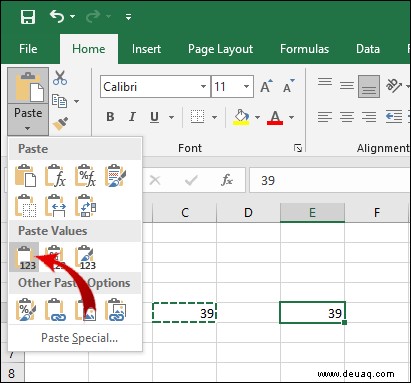Click the large Paste clipboard button
411x383 pixels.
point(28,86)
